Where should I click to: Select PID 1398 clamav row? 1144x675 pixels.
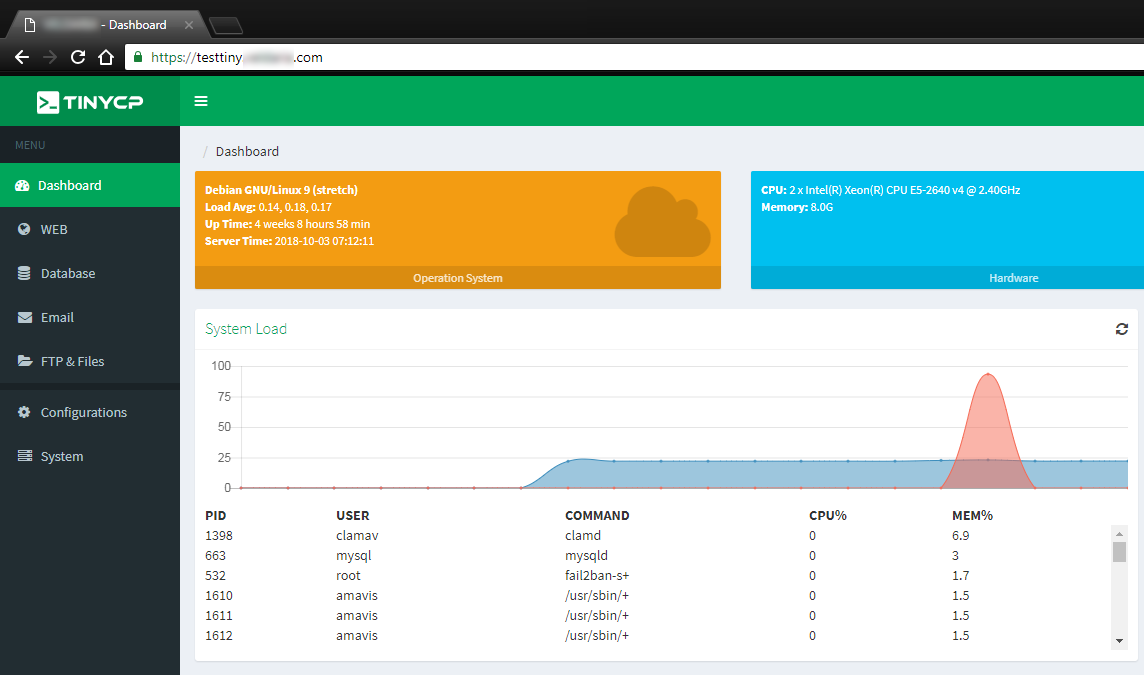pyautogui.click(x=657, y=536)
